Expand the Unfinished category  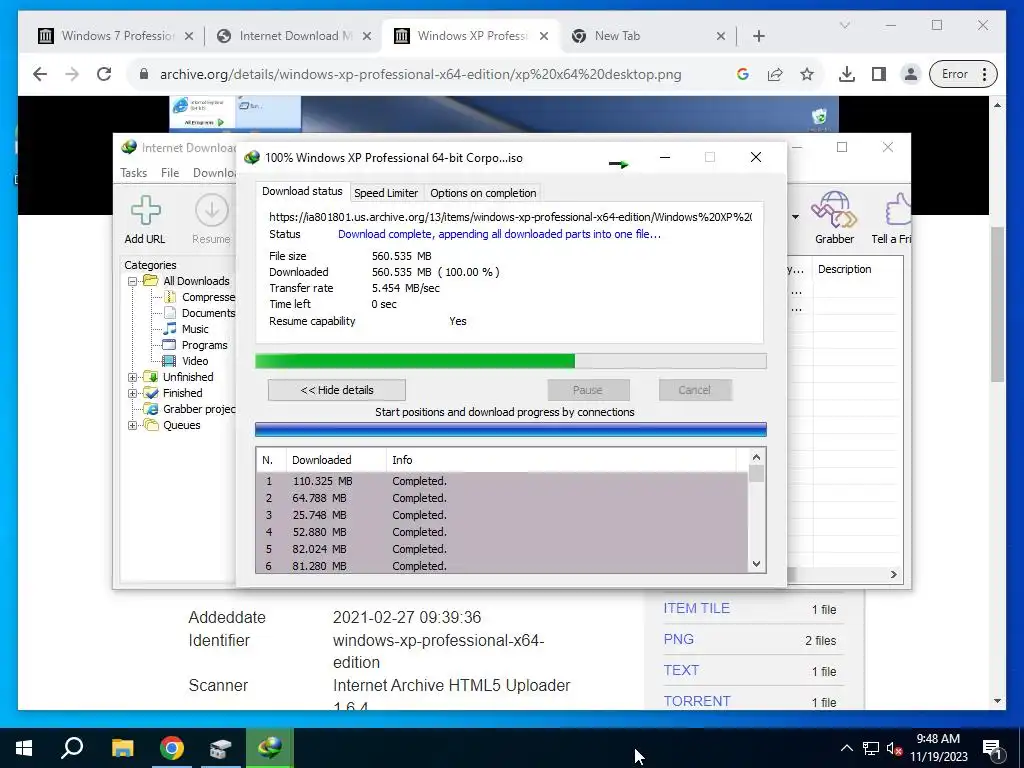(x=132, y=377)
